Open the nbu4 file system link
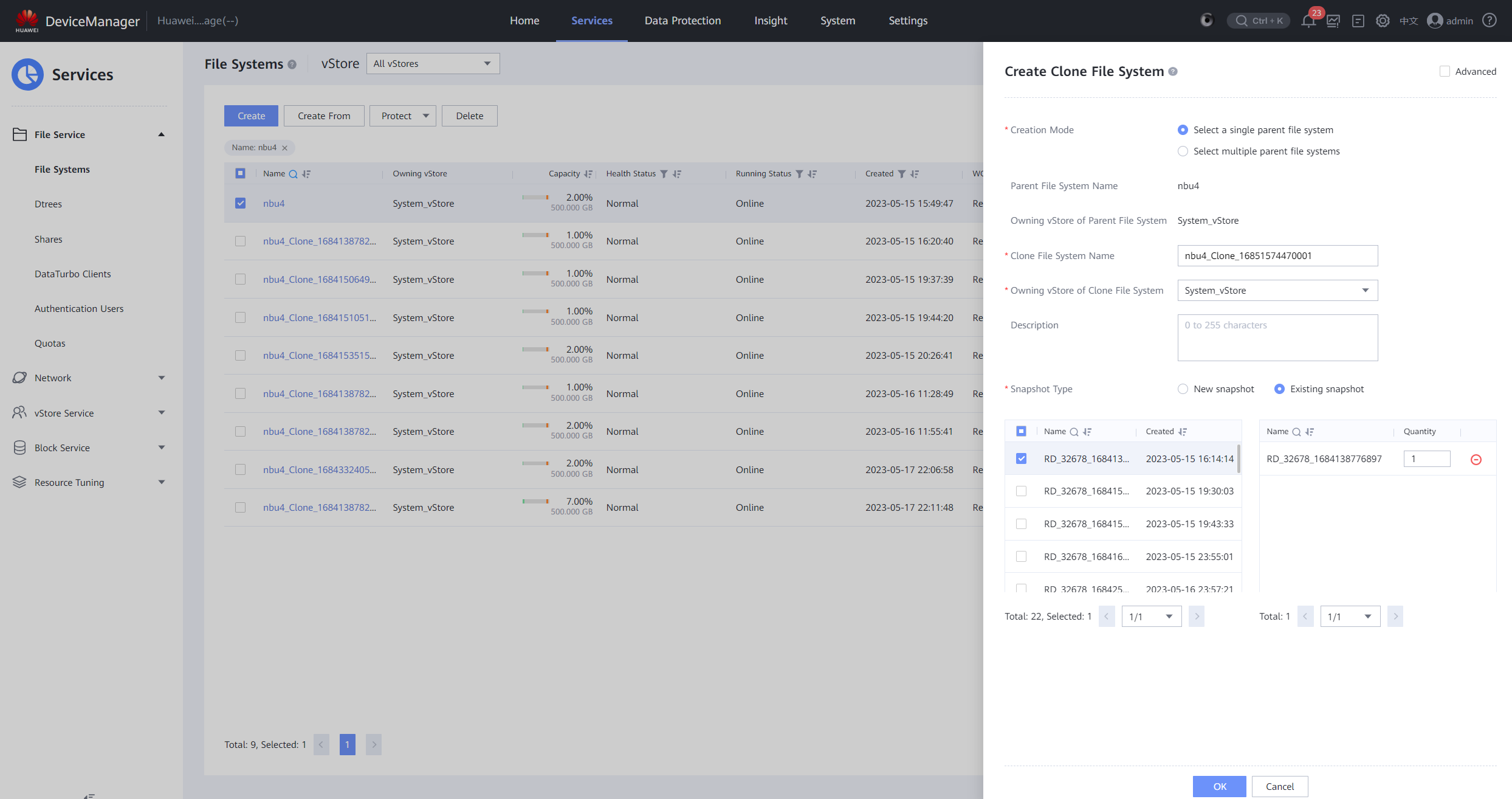 [x=273, y=204]
